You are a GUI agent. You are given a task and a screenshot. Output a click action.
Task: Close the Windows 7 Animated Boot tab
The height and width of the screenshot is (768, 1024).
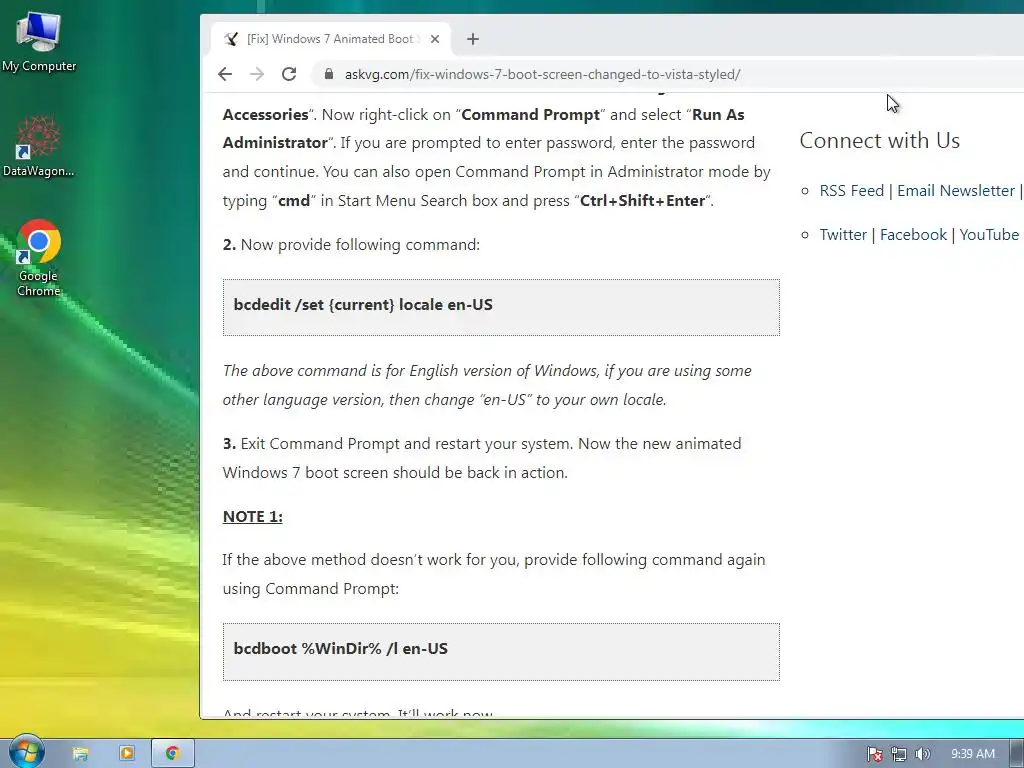(x=435, y=39)
